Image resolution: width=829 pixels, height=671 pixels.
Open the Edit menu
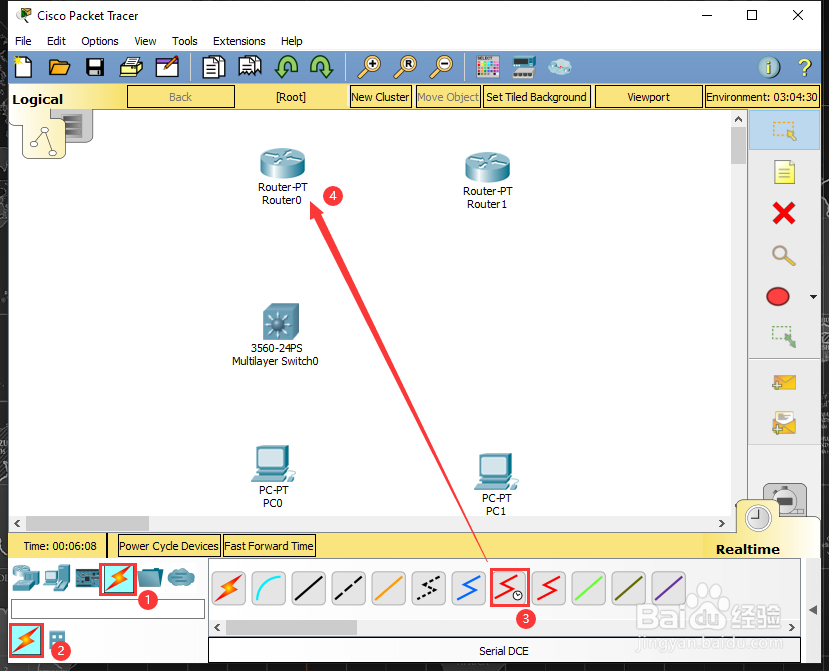pyautogui.click(x=56, y=41)
